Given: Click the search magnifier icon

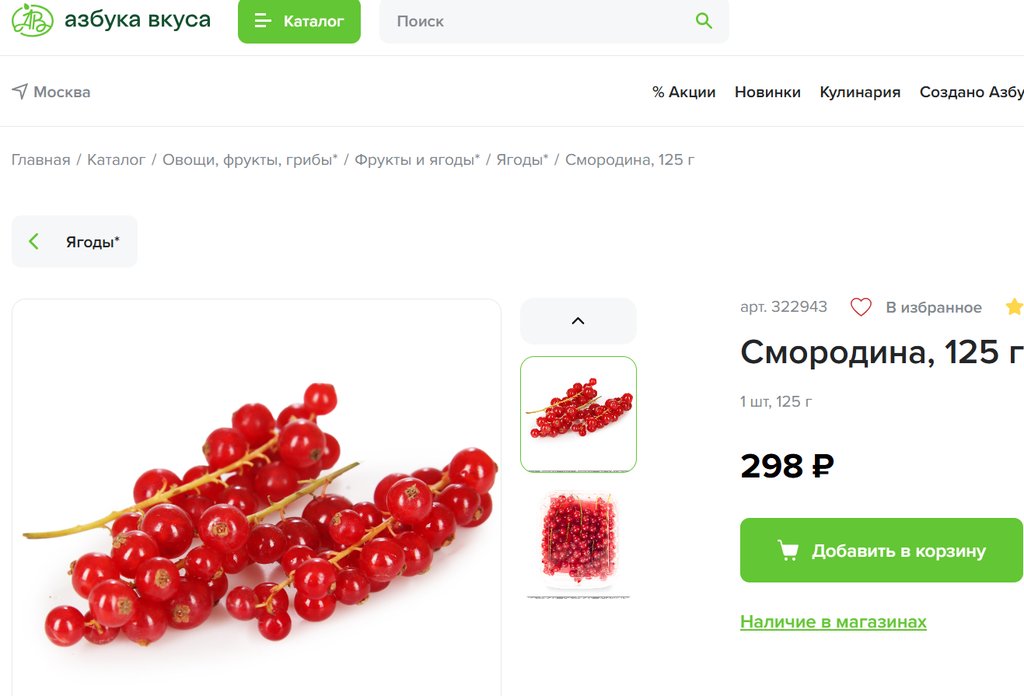Looking at the screenshot, I should (x=703, y=21).
